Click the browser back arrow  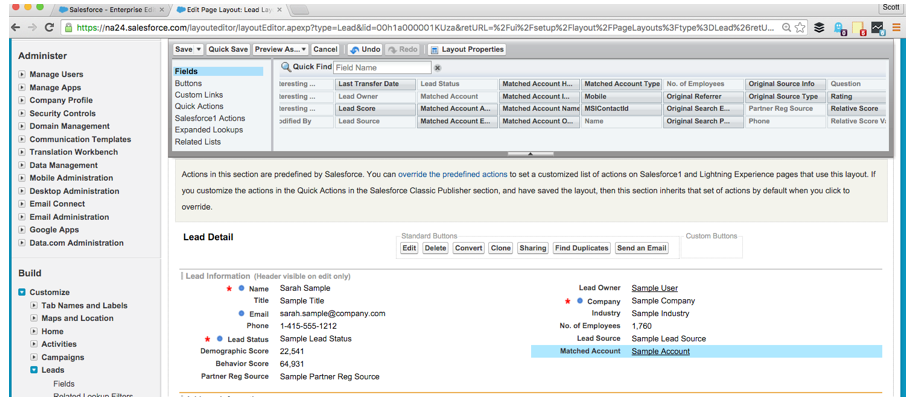click(16, 27)
